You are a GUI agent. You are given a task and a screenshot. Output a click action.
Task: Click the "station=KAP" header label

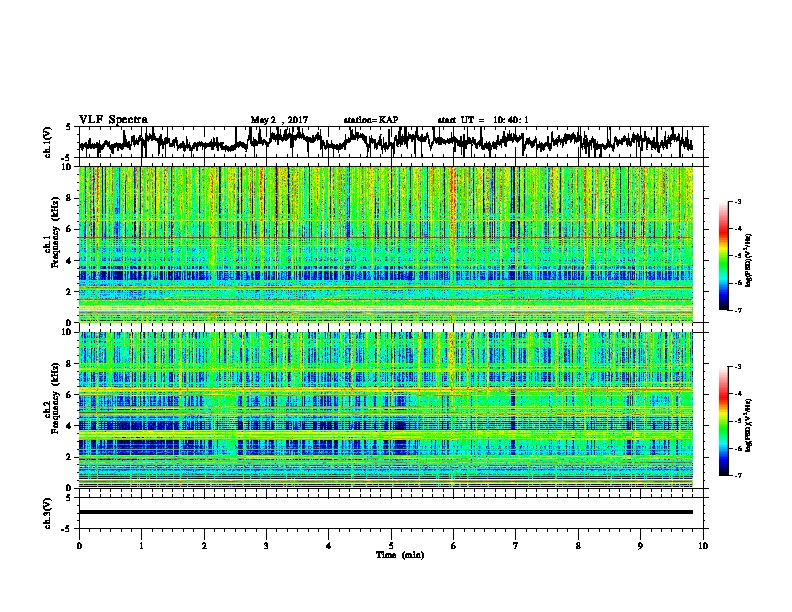[371, 120]
